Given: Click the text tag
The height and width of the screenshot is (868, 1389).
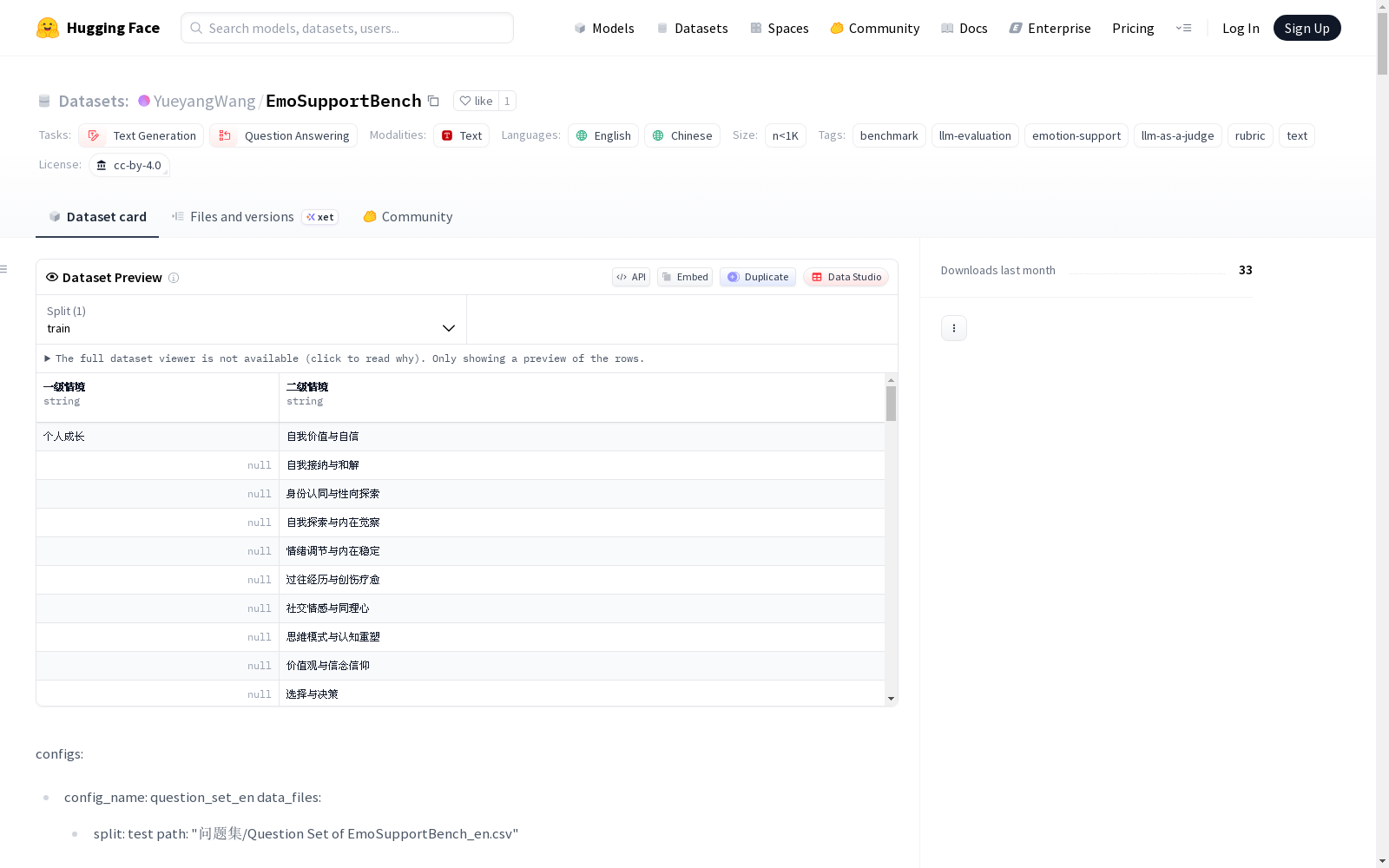Looking at the screenshot, I should 1297,135.
